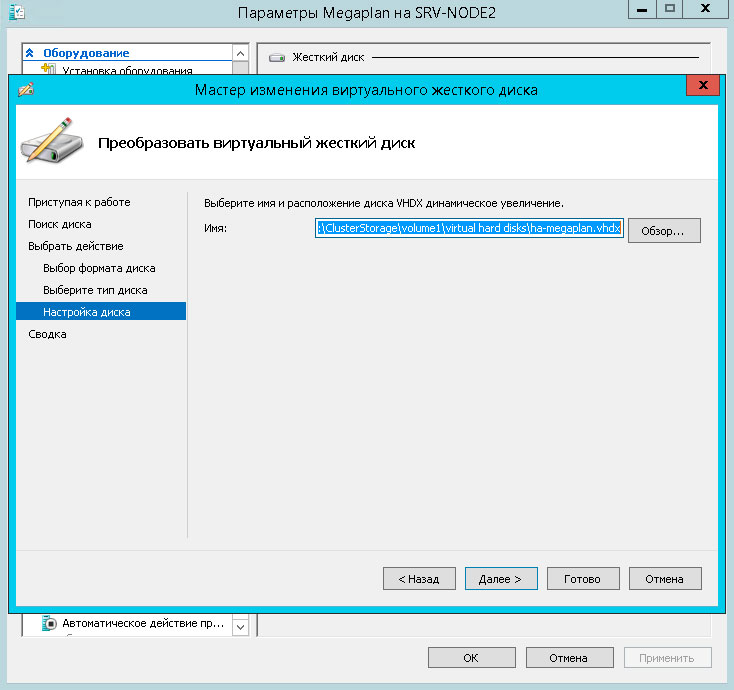
Task: Open the Выберите тип диска step
Action: tap(95, 290)
